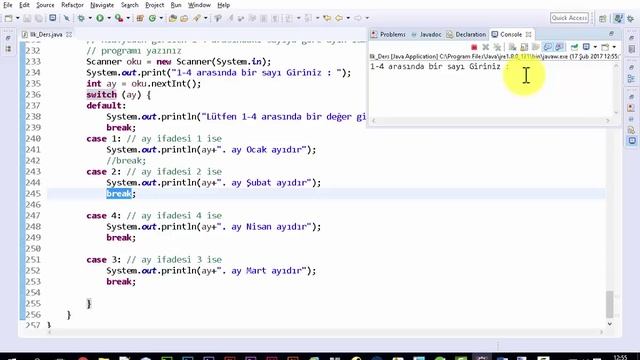This screenshot has height=360, width=640.
Task: Open the Back history dropdown arrow
Action: click(348, 18)
